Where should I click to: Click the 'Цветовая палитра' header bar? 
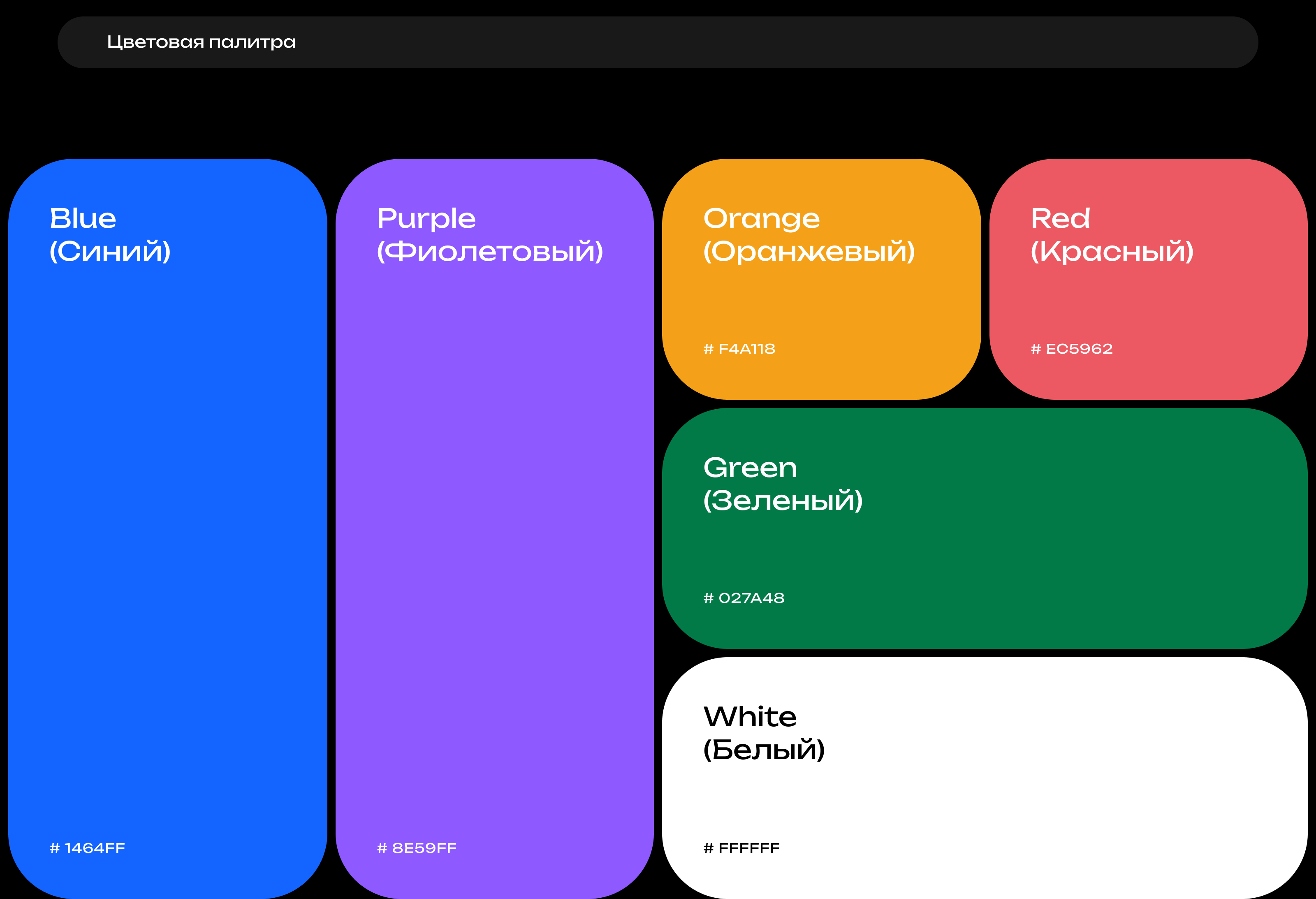tap(736, 42)
